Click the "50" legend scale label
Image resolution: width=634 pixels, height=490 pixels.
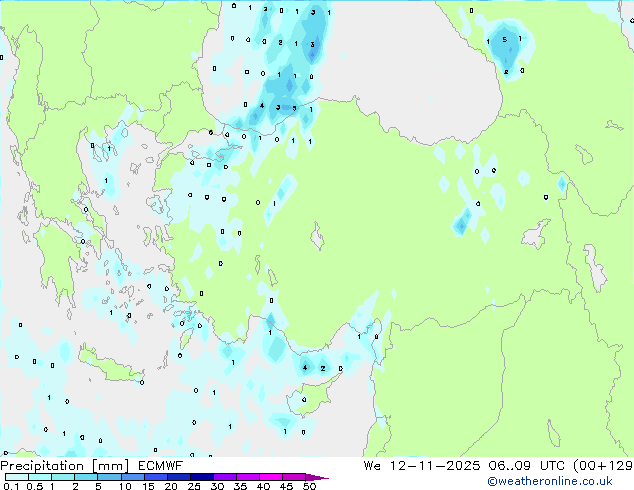pos(309,486)
